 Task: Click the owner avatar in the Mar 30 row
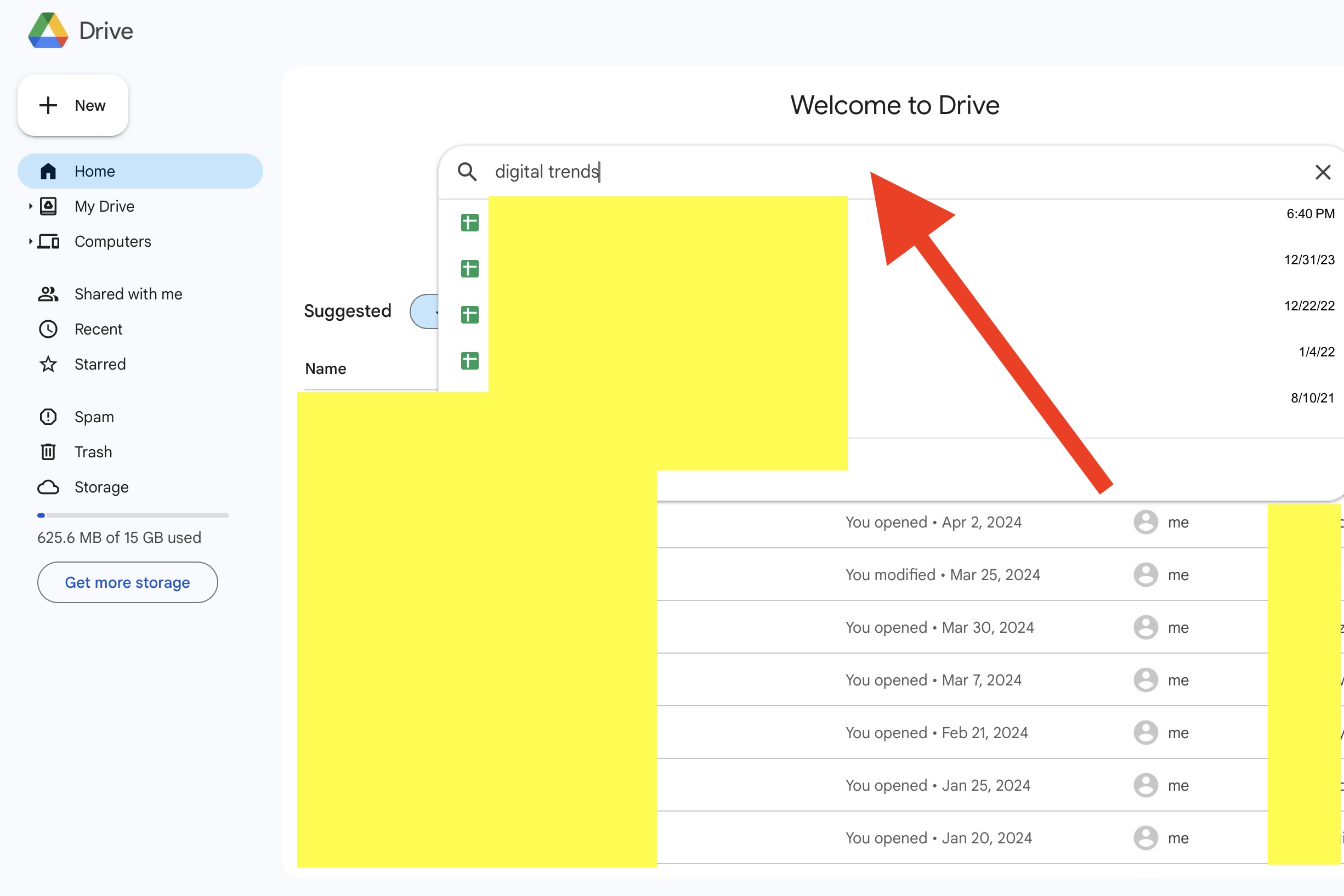1145,627
